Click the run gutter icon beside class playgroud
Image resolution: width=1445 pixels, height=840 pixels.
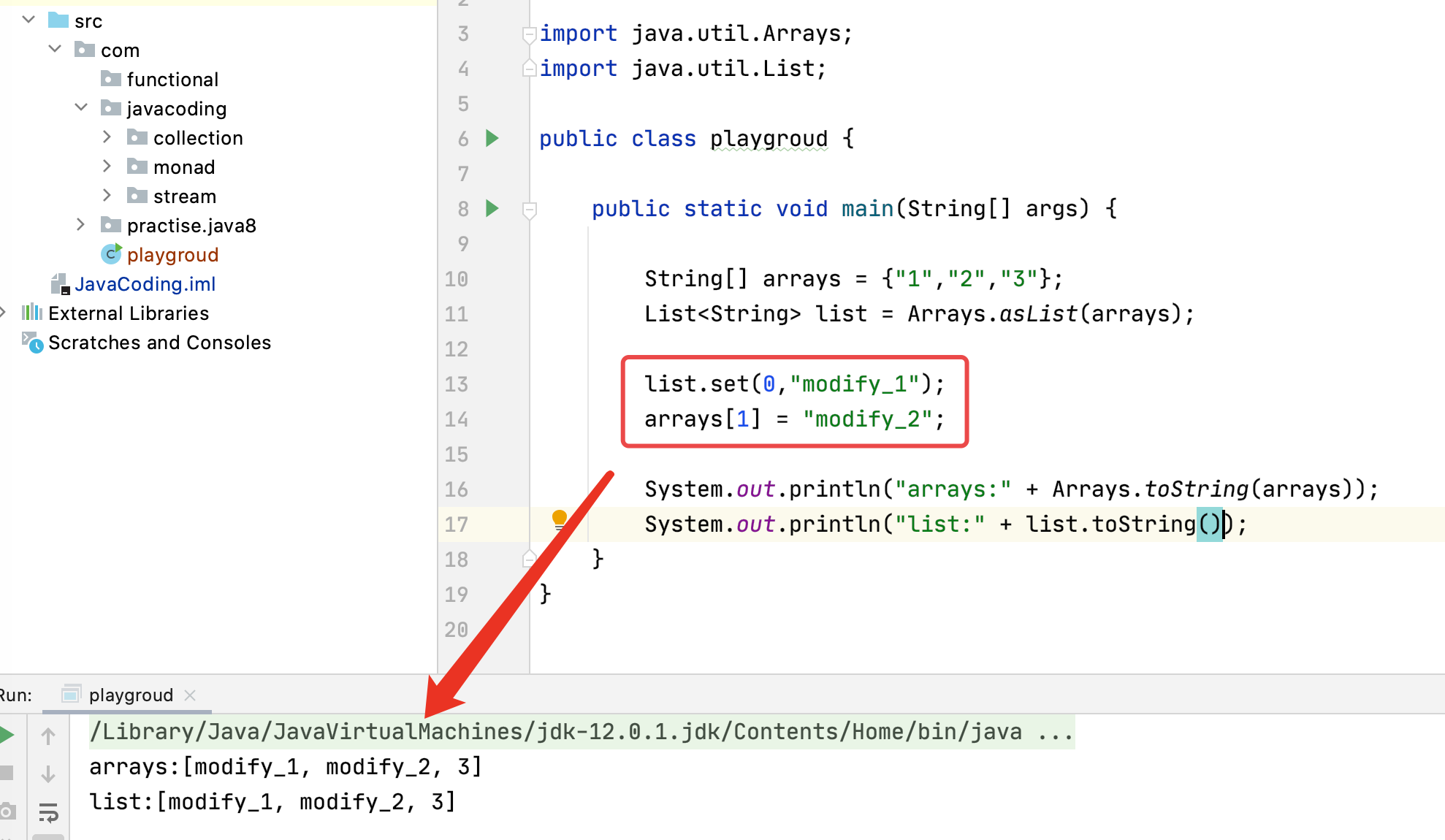(x=492, y=138)
